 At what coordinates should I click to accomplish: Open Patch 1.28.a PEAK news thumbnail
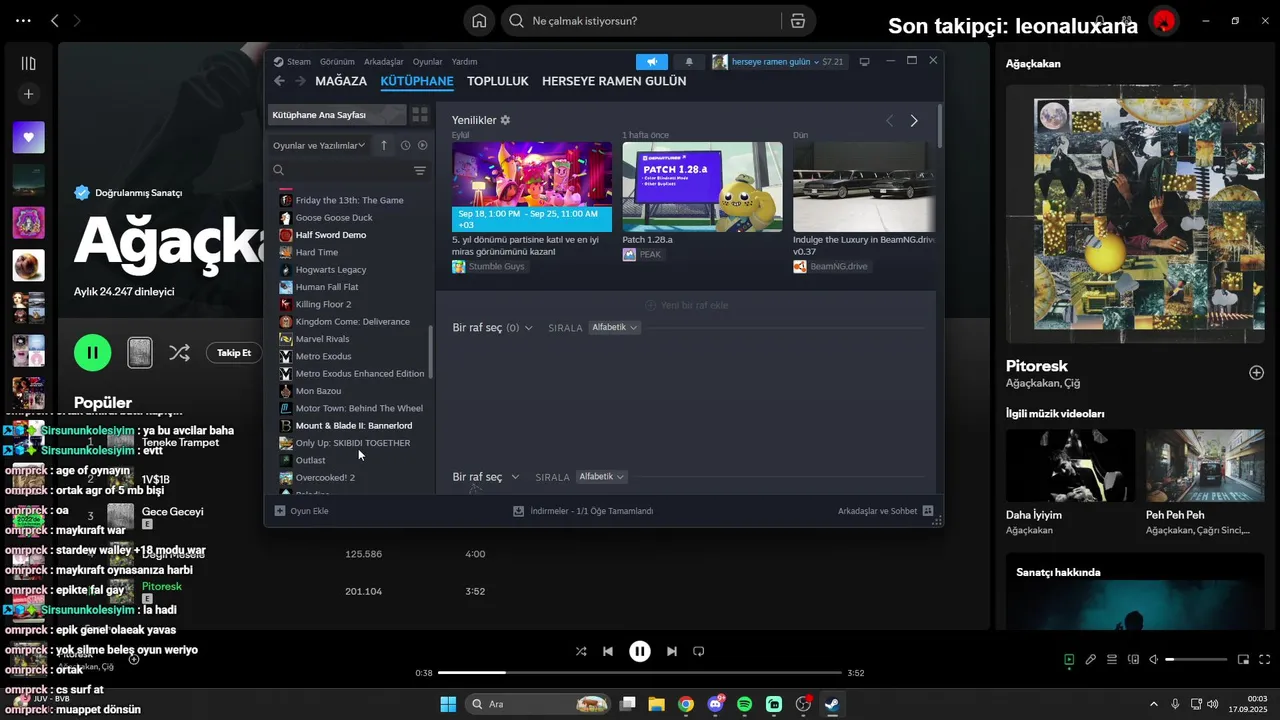[x=702, y=187]
